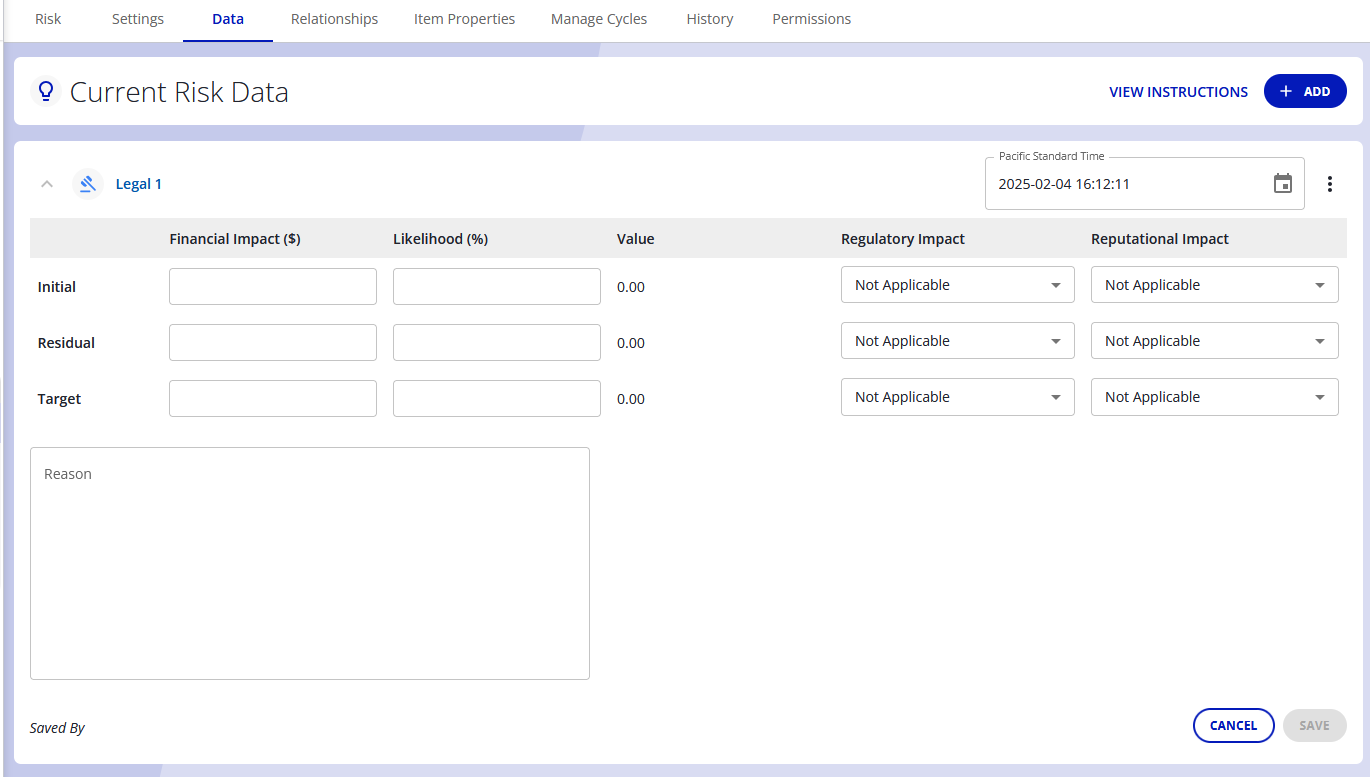Open the calendar date picker icon
The height and width of the screenshot is (777, 1370).
click(x=1282, y=184)
